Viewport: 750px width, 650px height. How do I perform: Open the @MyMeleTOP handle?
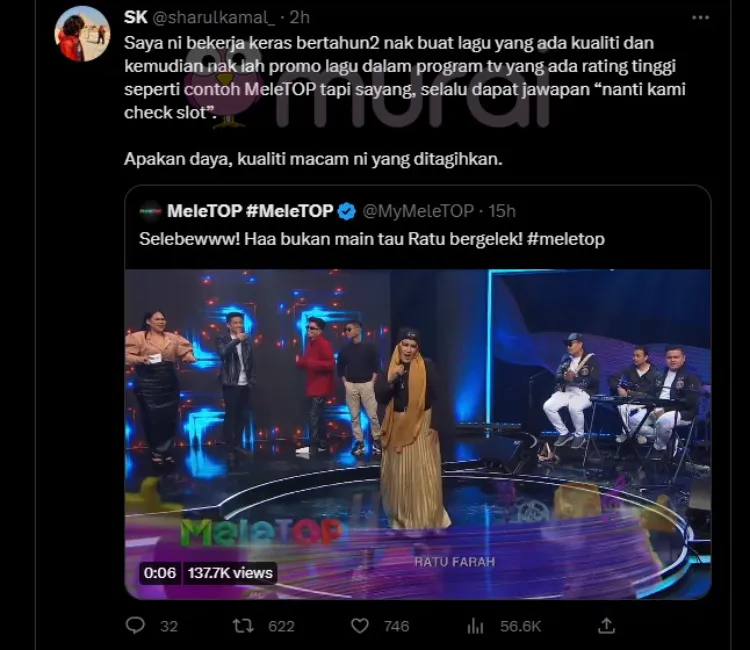click(418, 211)
